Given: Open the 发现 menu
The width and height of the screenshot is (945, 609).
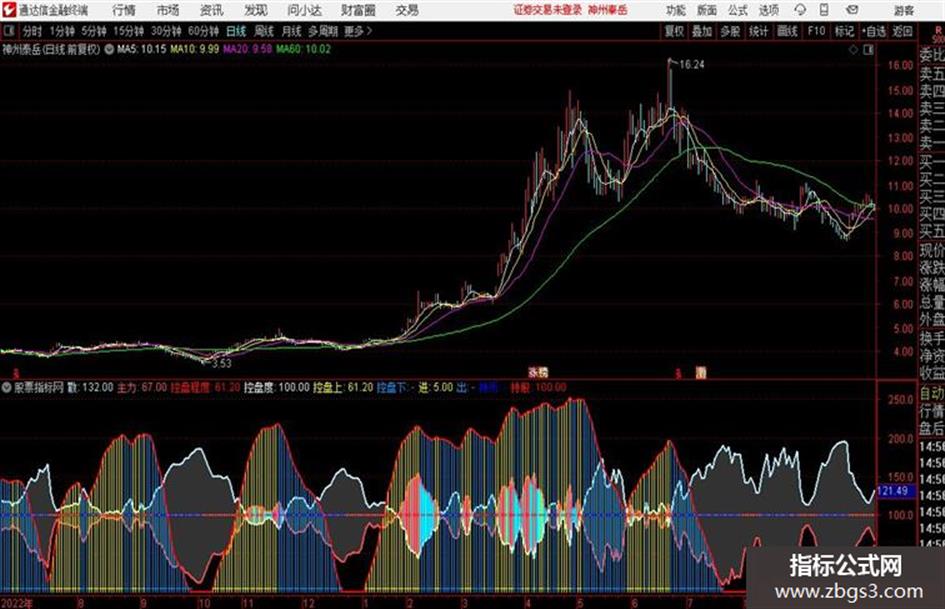Looking at the screenshot, I should point(256,10).
